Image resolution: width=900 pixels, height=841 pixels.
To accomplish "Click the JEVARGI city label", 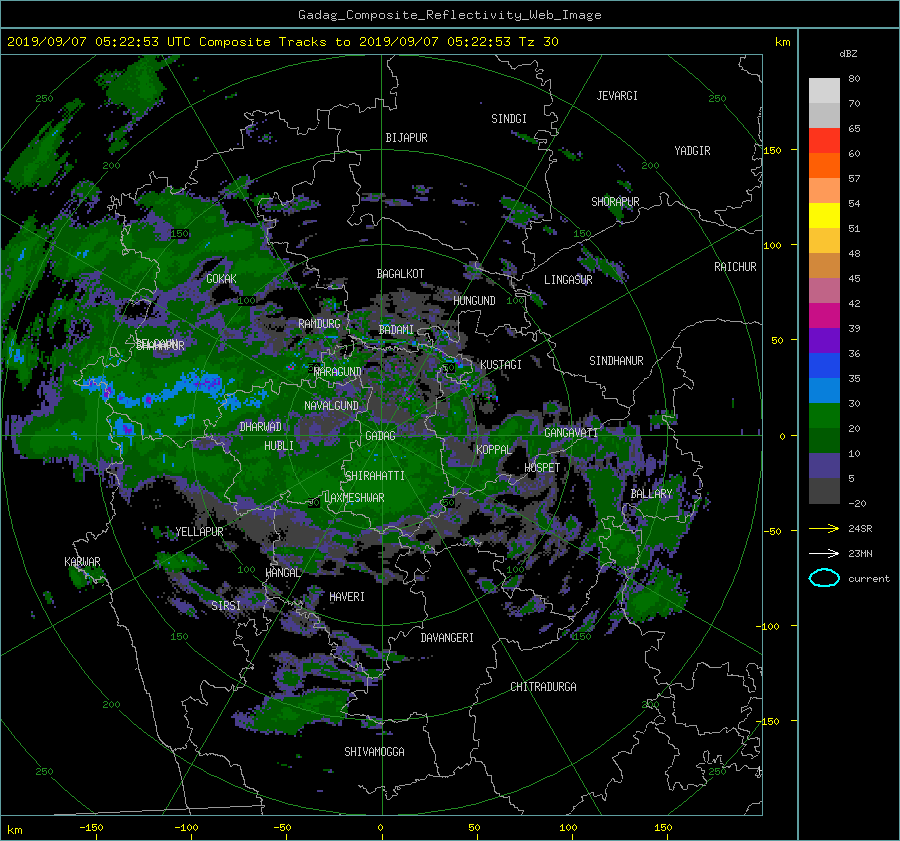I will [x=617, y=96].
